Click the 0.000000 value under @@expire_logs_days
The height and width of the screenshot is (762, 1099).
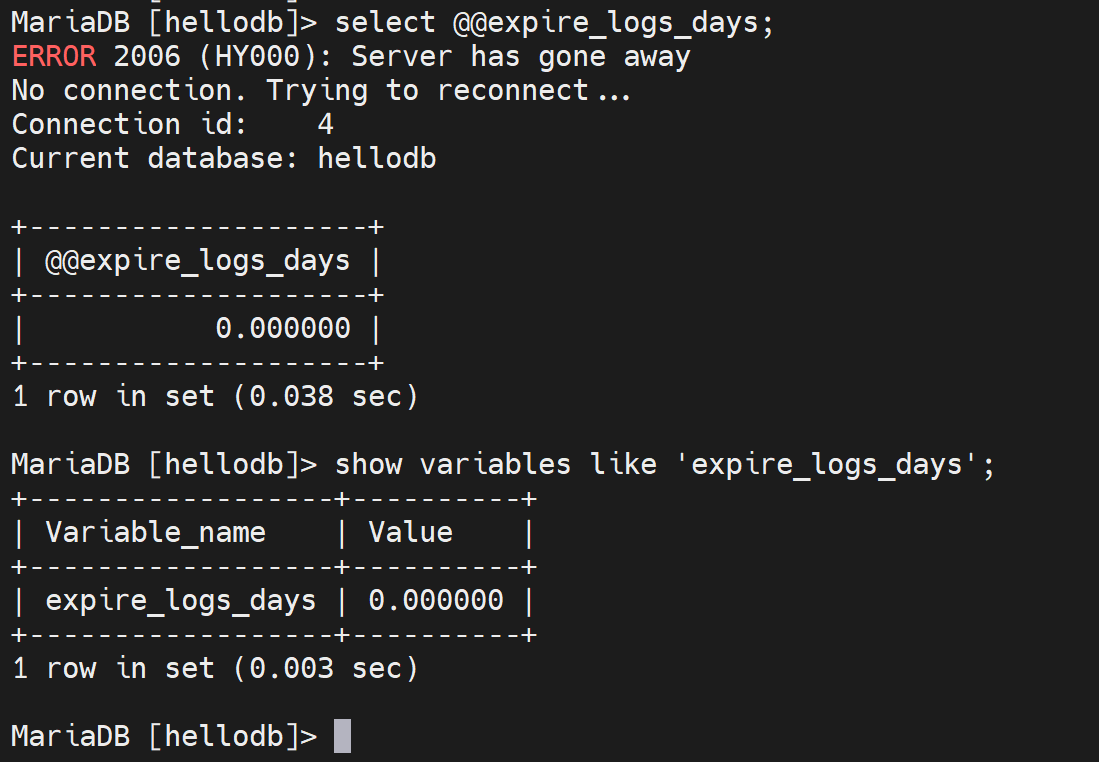(283, 328)
